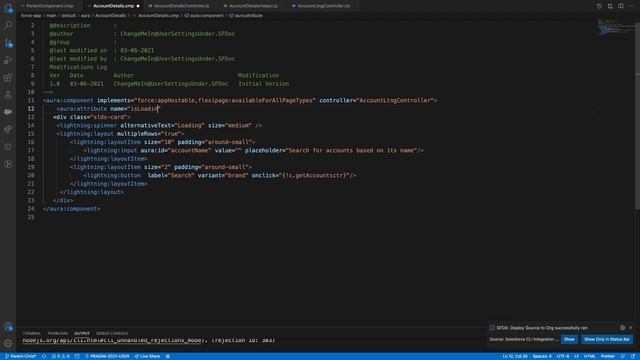
Task: Change the LF line ending in the status bar
Action: tap(576, 356)
